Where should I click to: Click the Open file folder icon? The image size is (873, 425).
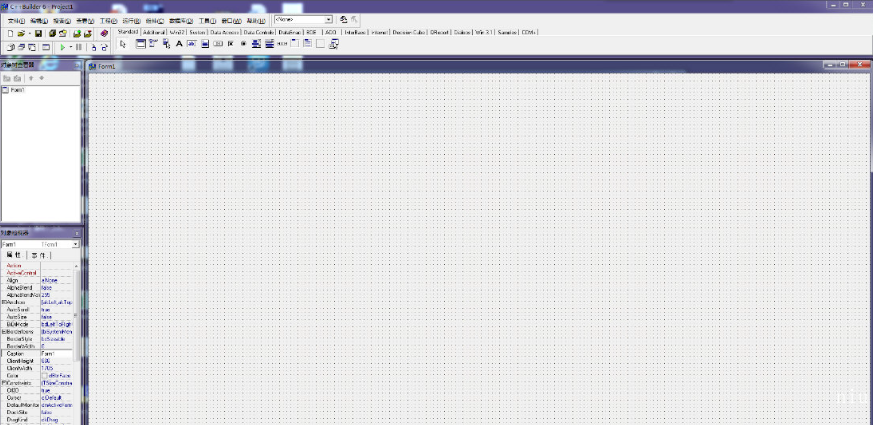(x=21, y=33)
